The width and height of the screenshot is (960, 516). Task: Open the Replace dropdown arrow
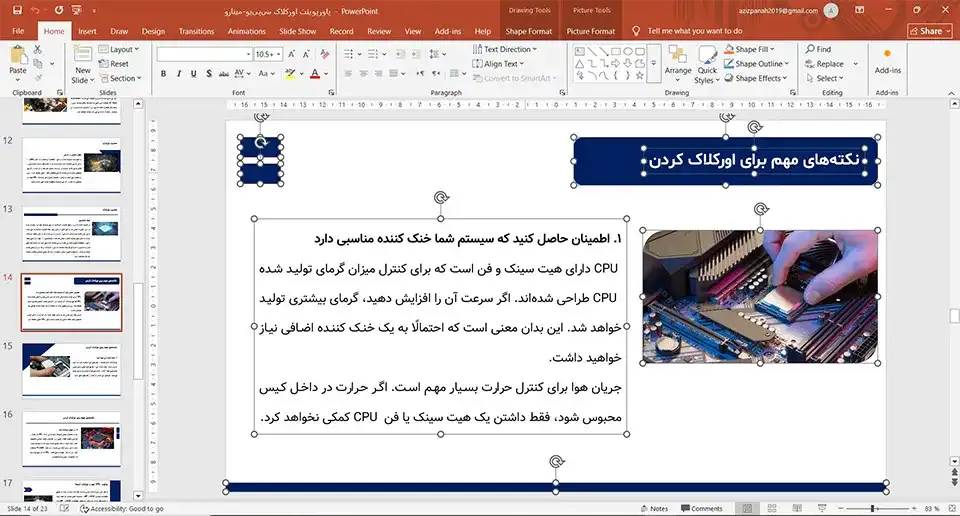click(855, 64)
